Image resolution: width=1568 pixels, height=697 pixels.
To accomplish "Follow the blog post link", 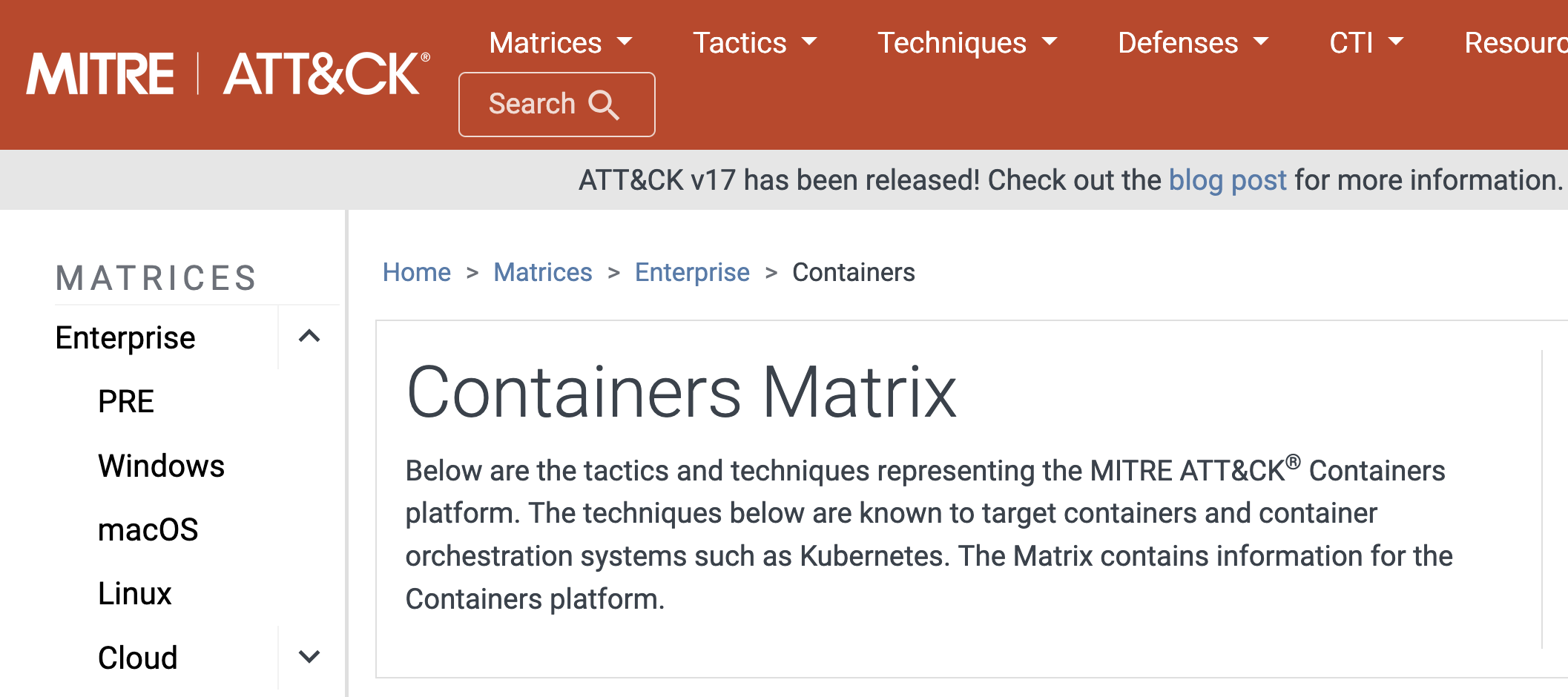I will tap(1228, 180).
